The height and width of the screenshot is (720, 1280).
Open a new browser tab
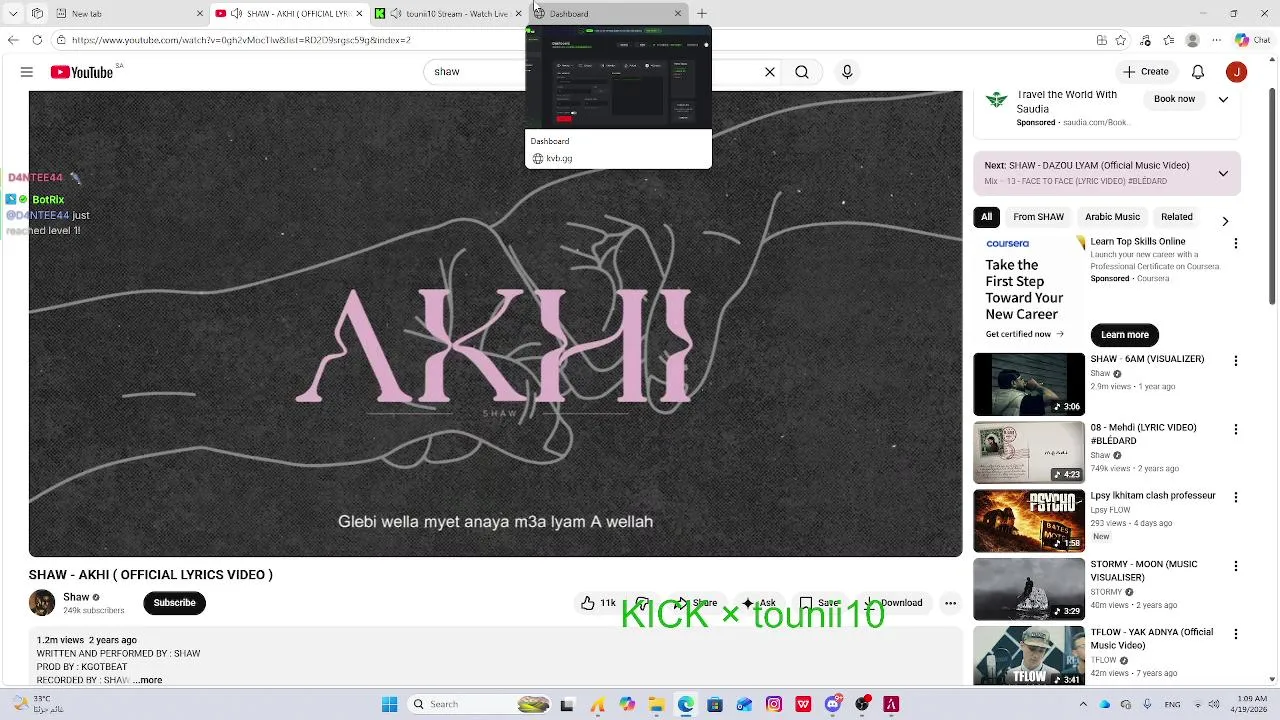[x=702, y=13]
